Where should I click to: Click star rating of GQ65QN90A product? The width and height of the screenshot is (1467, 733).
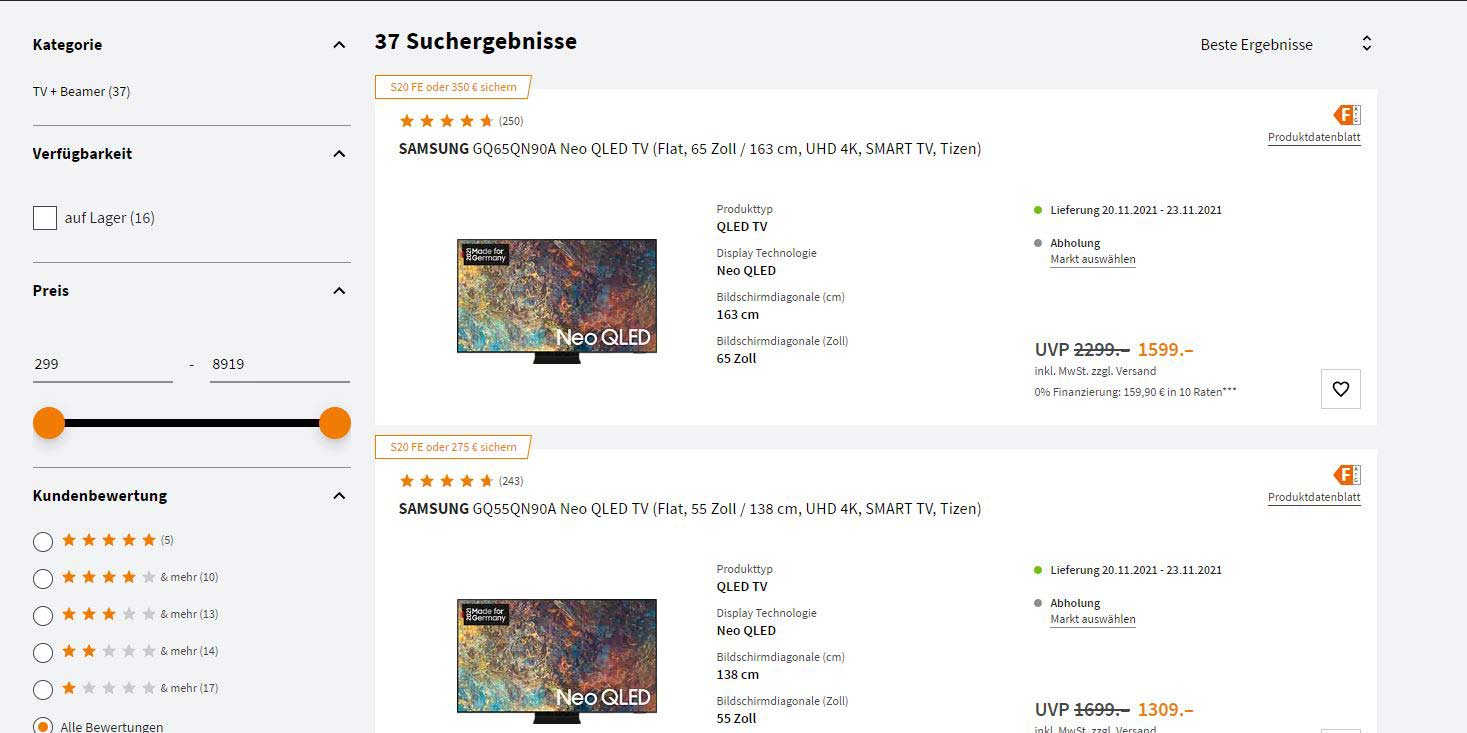click(x=446, y=121)
